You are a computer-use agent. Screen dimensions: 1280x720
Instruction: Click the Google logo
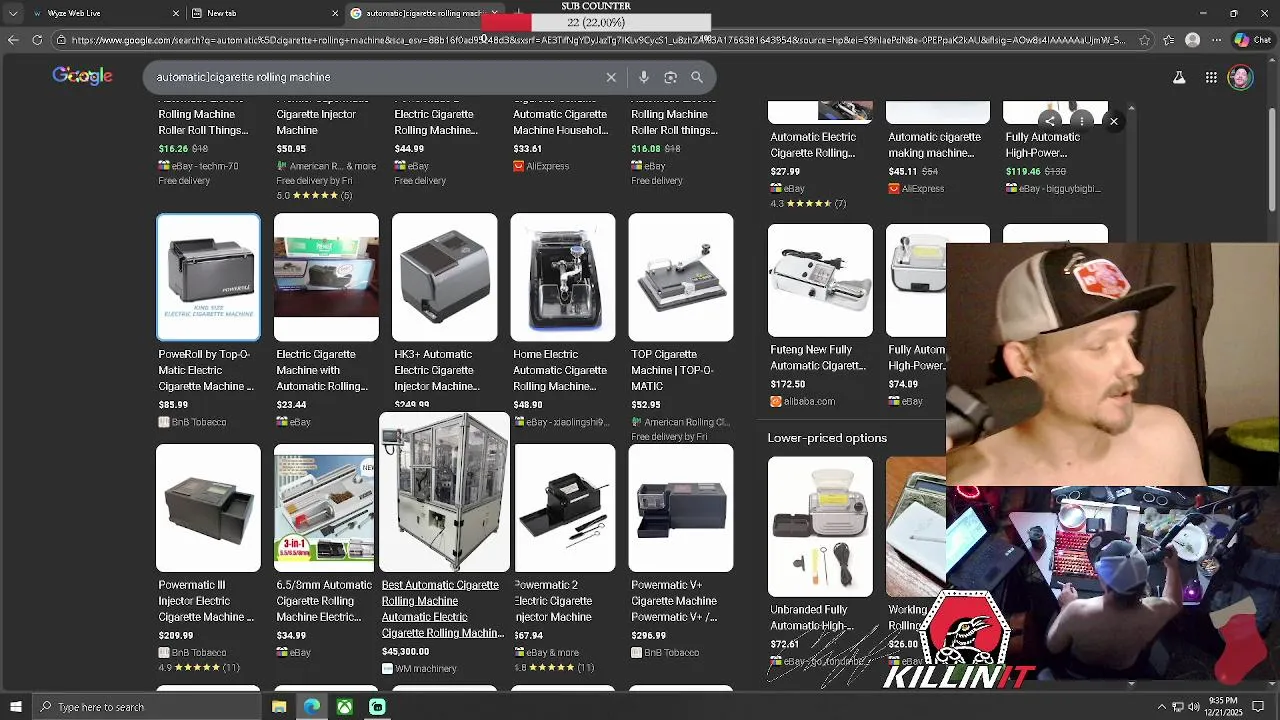[x=82, y=76]
